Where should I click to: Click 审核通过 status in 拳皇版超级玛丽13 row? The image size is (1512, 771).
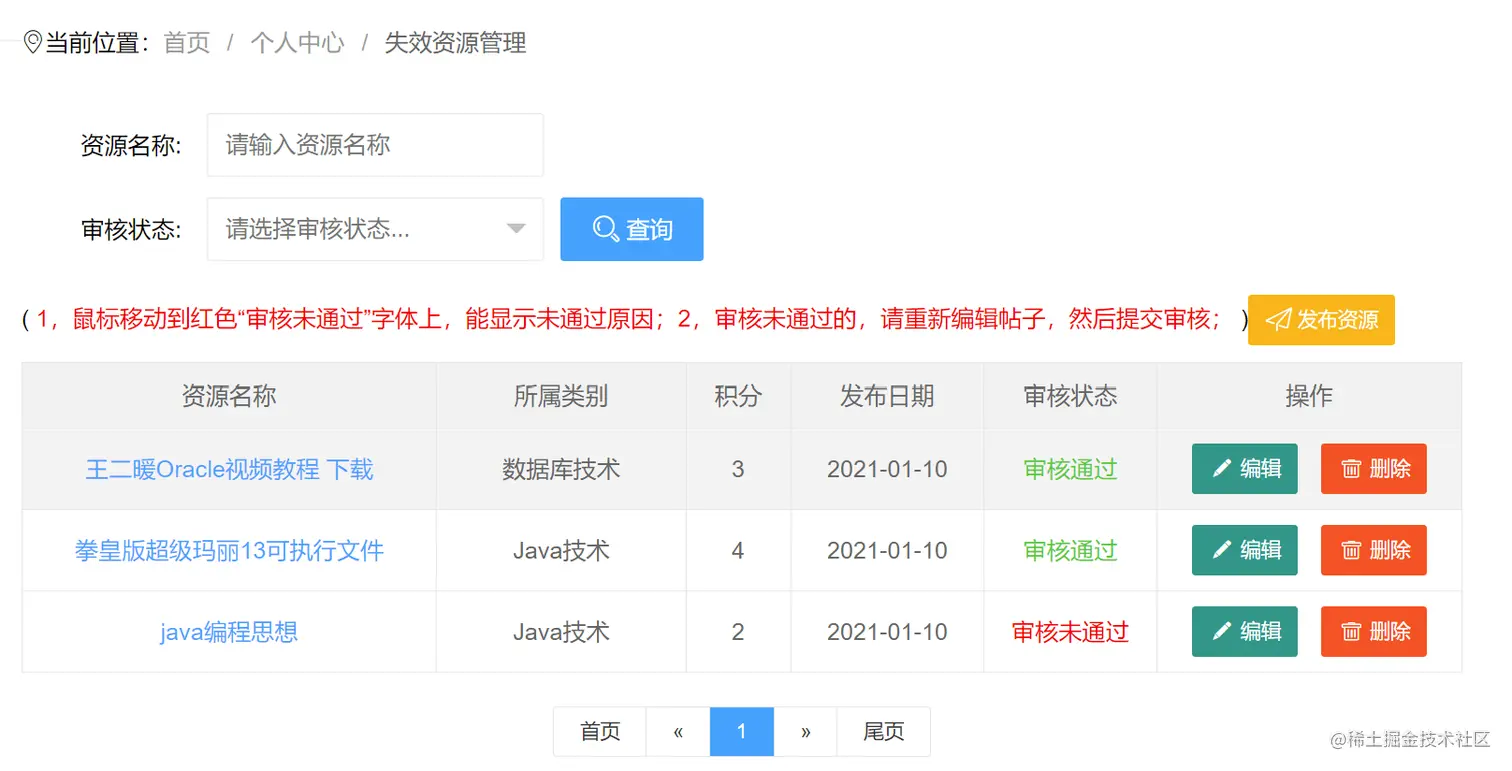pyautogui.click(x=1070, y=550)
